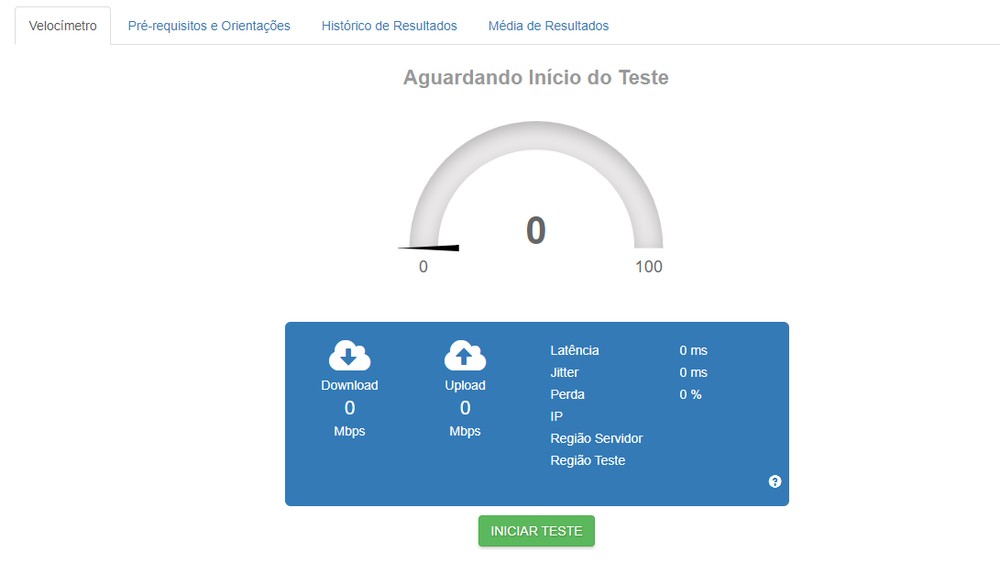Click the gauge minimum label 0
This screenshot has width=1000, height=563.
(x=423, y=267)
